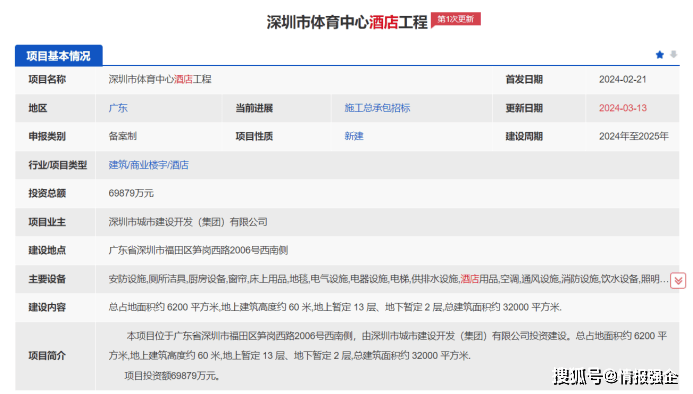Click the 第1次更新 red badge
This screenshot has width=693, height=394.
pyautogui.click(x=456, y=19)
